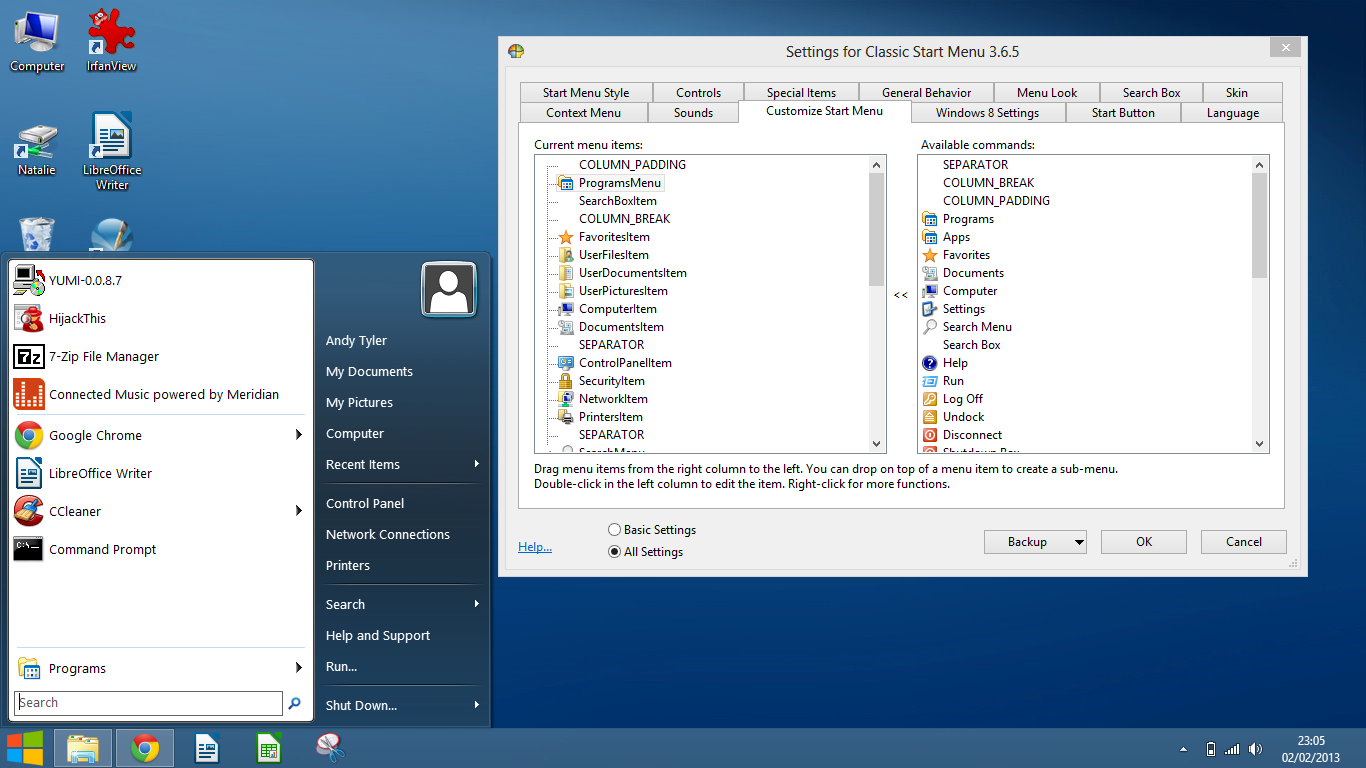Click the search magnifier icon beside start search box

[294, 703]
